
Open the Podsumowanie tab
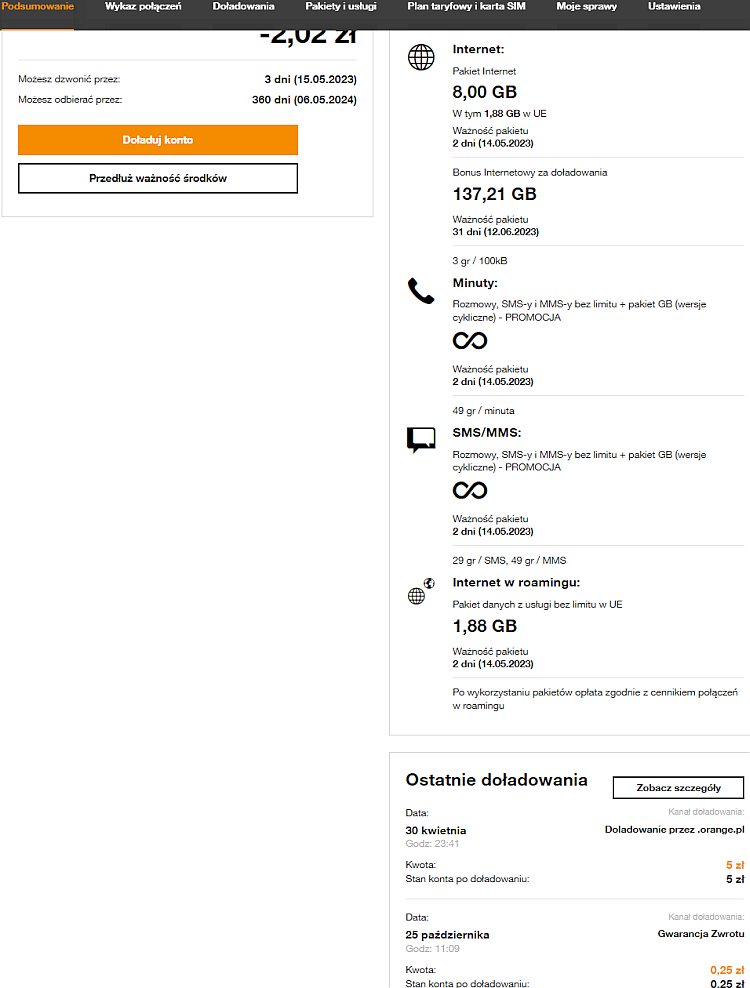pos(37,7)
